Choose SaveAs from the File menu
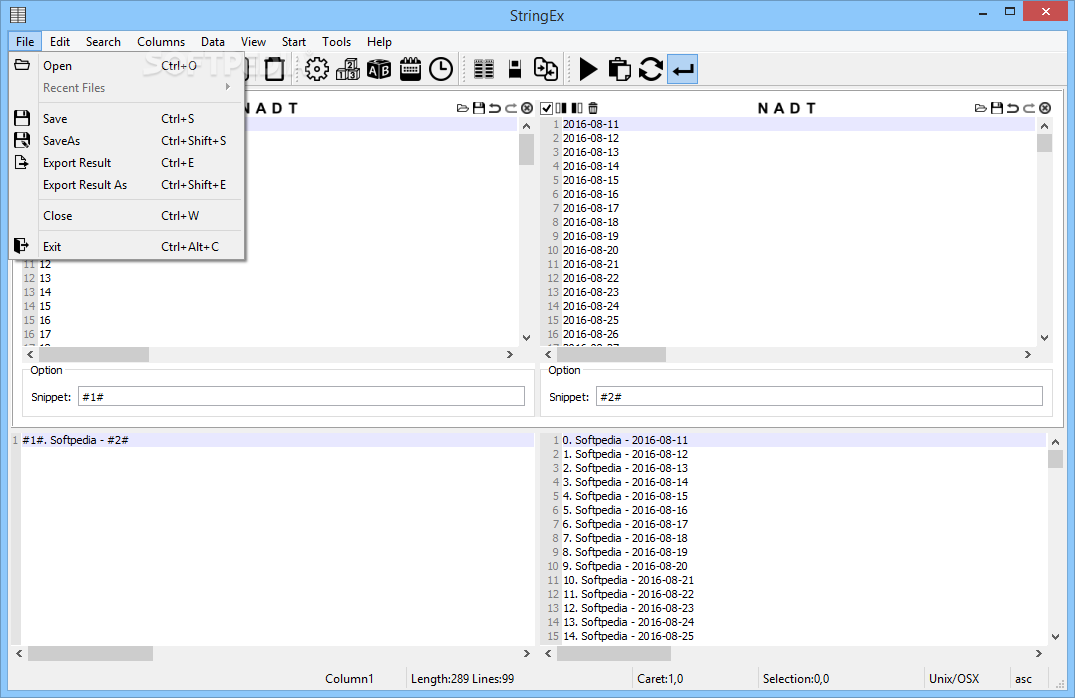This screenshot has height=698, width=1075. click(x=128, y=141)
